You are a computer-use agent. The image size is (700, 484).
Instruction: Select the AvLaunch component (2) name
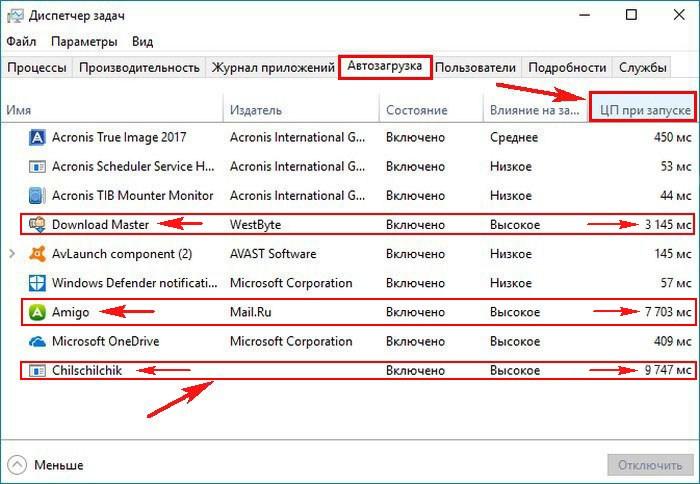pos(122,254)
